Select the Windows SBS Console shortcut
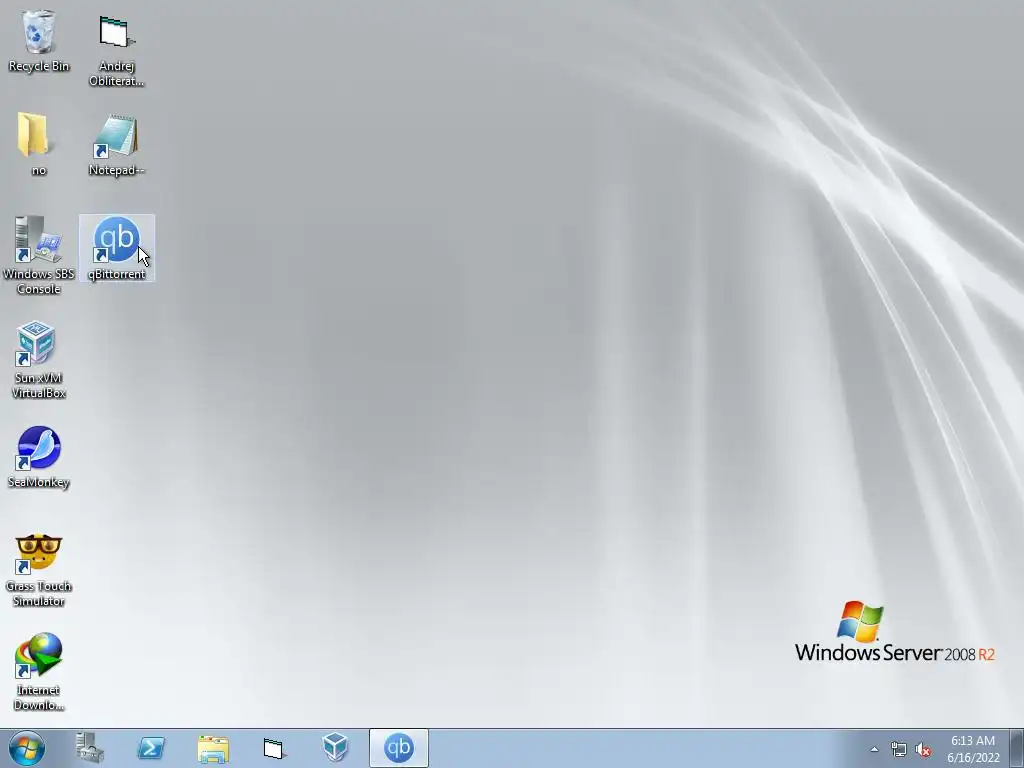Viewport: 1024px width, 768px height. [39, 255]
